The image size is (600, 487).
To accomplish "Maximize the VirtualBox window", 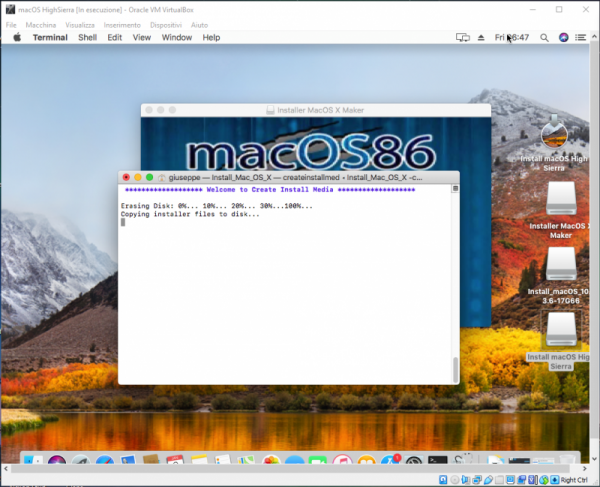I will (559, 10).
